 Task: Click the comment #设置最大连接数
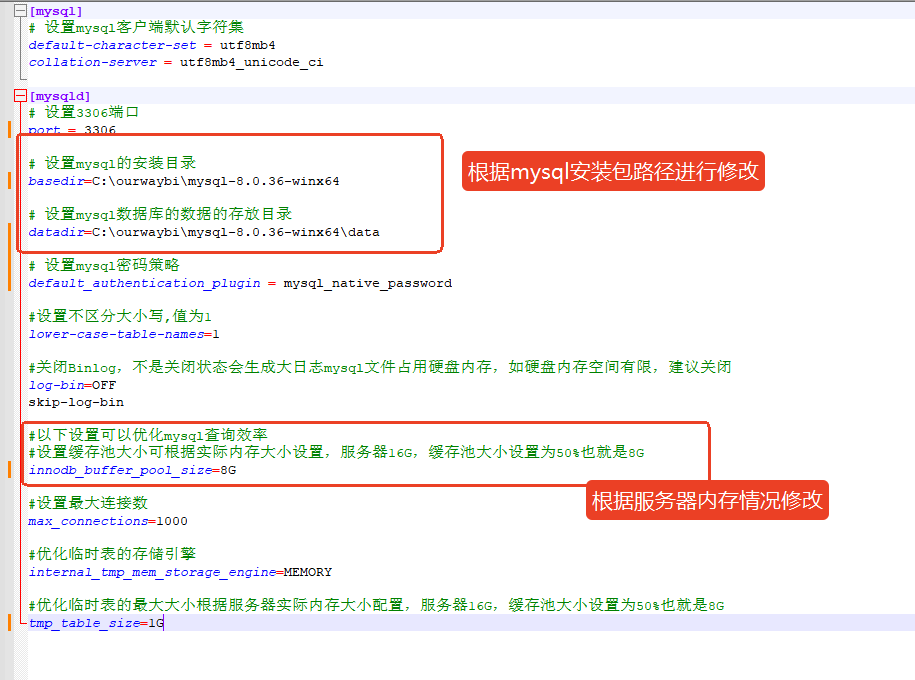tap(88, 503)
